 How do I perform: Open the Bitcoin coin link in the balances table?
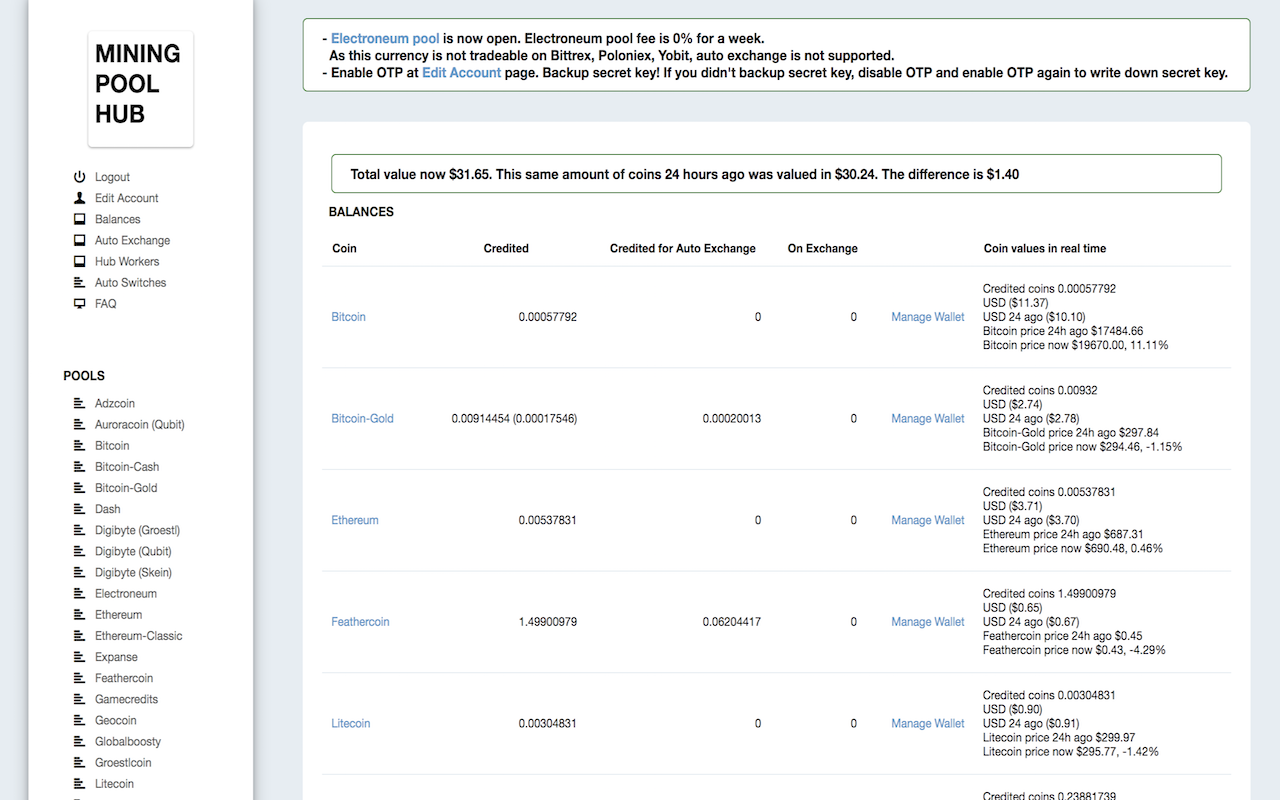click(x=349, y=317)
